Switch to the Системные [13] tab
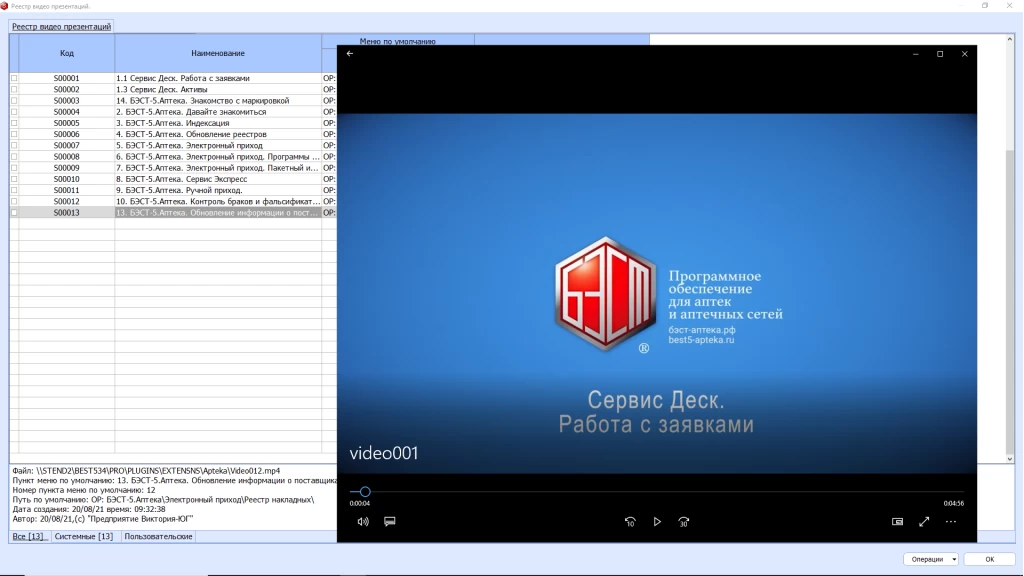Image resolution: width=1024 pixels, height=576 pixels. pos(84,537)
